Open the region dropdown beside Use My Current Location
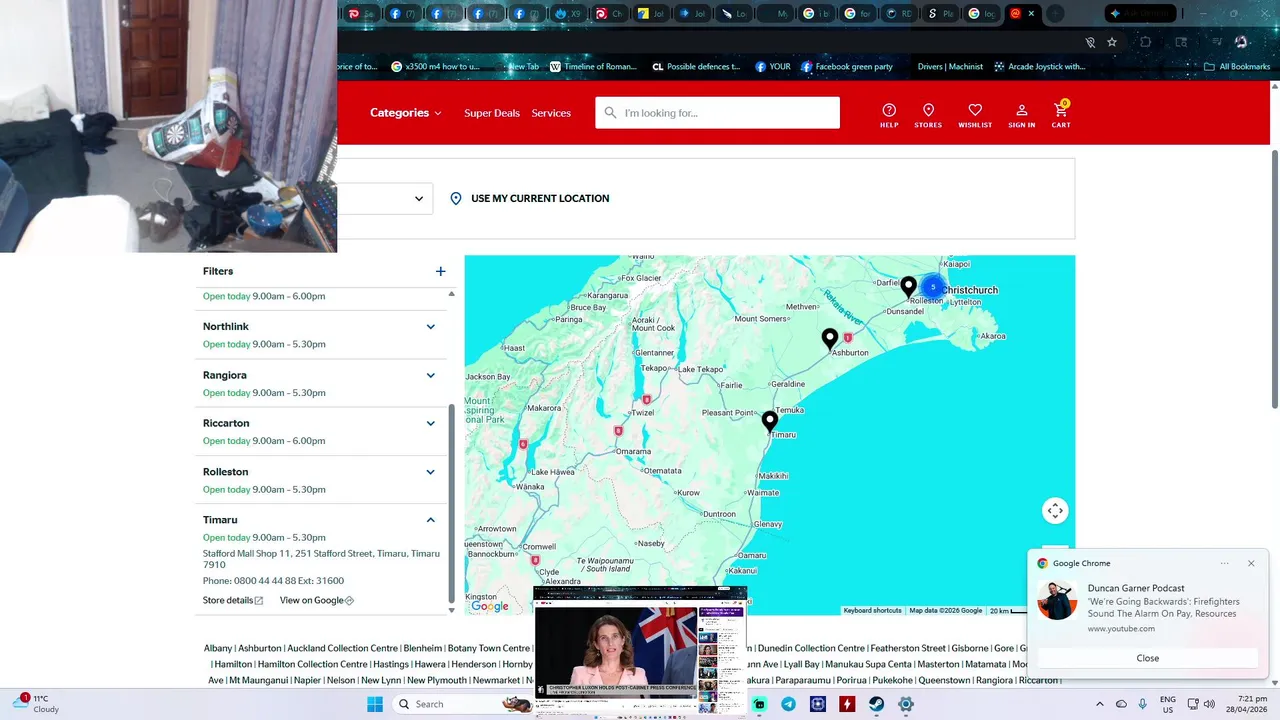The image size is (1280, 720). click(x=385, y=198)
